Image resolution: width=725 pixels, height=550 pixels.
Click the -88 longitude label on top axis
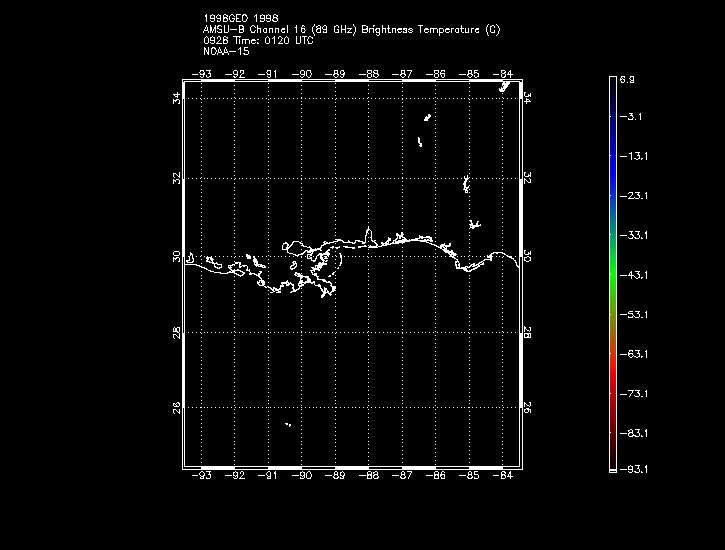369,73
